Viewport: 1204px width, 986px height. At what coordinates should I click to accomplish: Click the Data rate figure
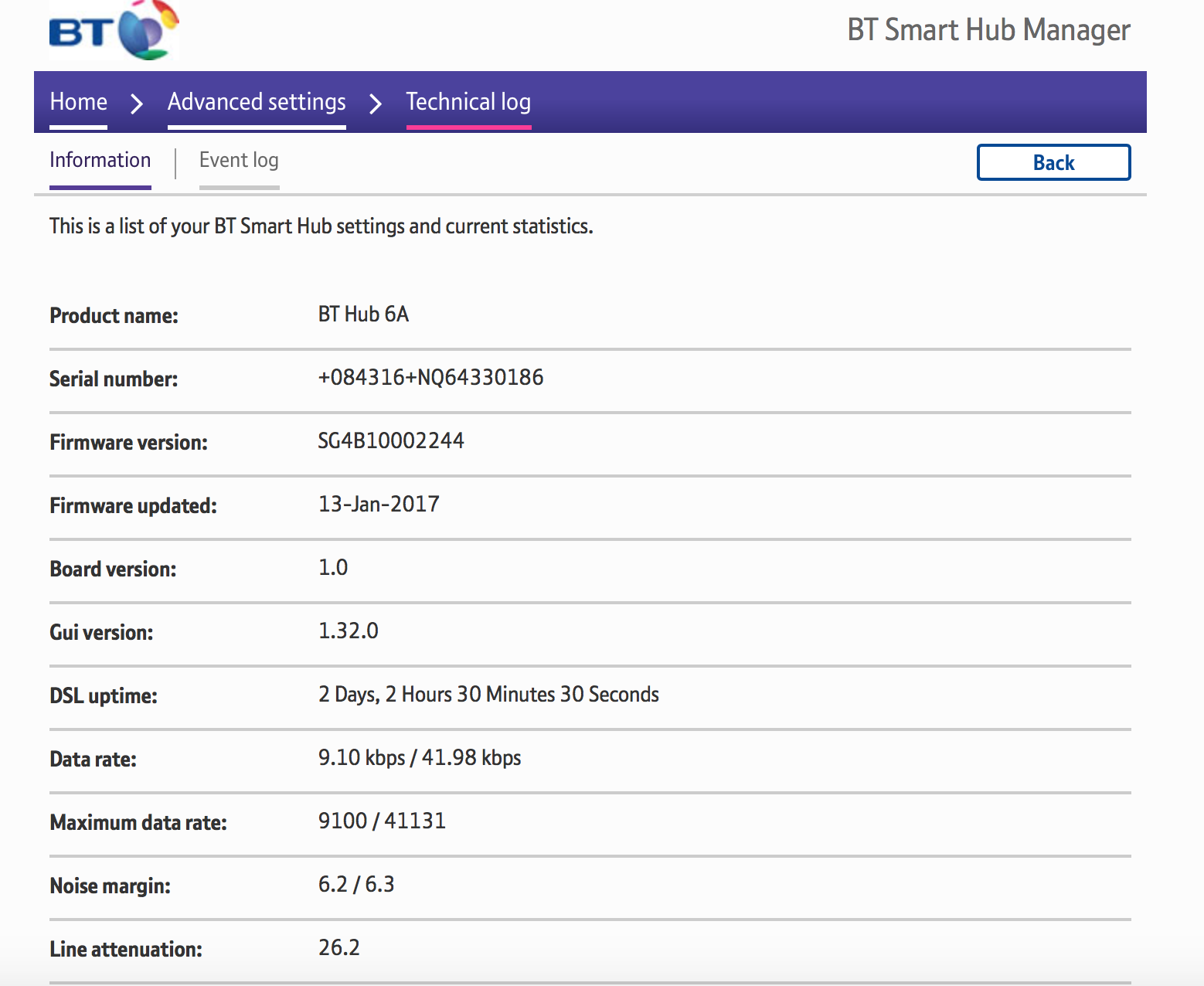421,757
